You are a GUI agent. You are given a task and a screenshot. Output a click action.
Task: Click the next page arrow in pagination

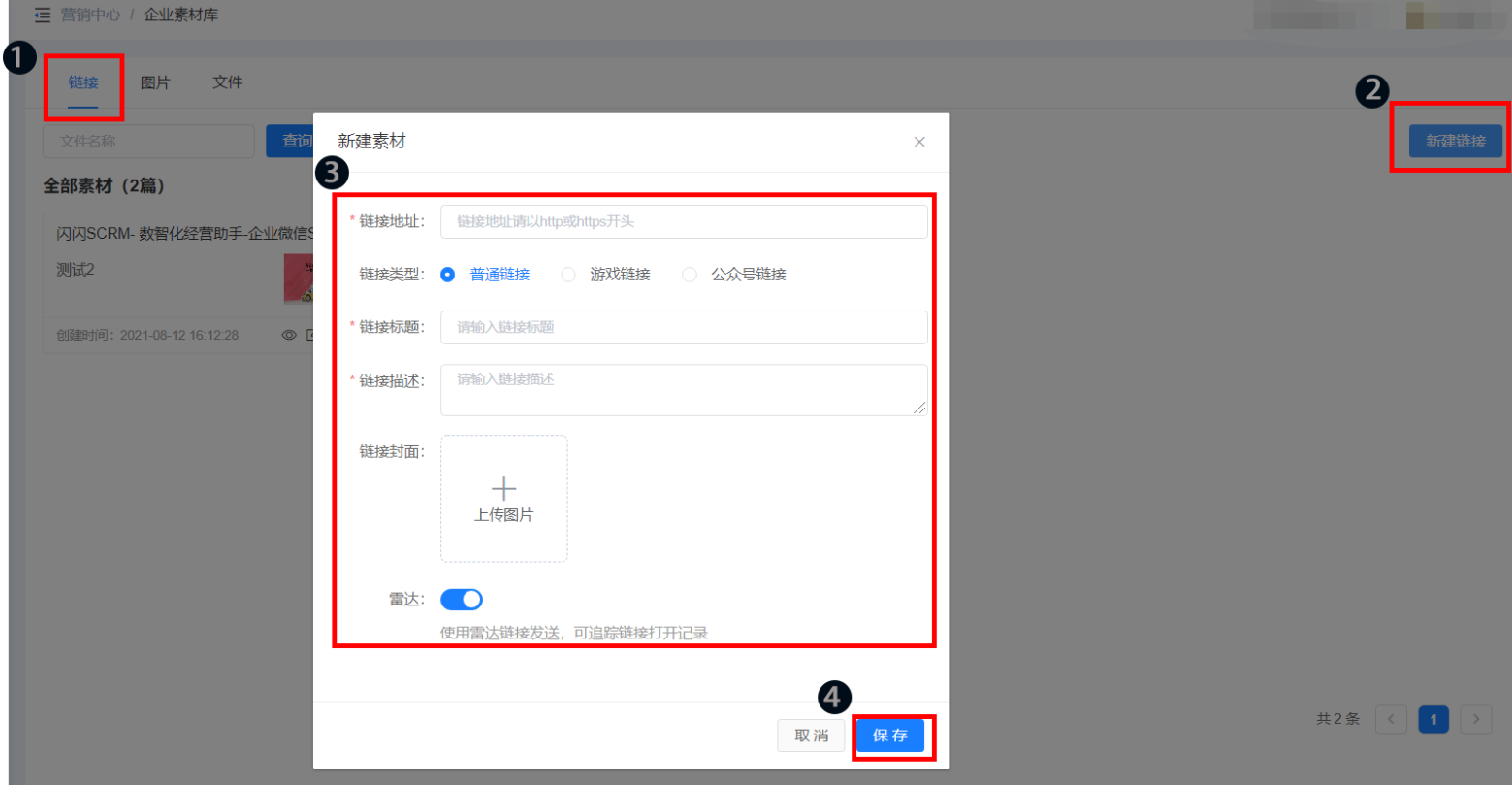point(1475,719)
